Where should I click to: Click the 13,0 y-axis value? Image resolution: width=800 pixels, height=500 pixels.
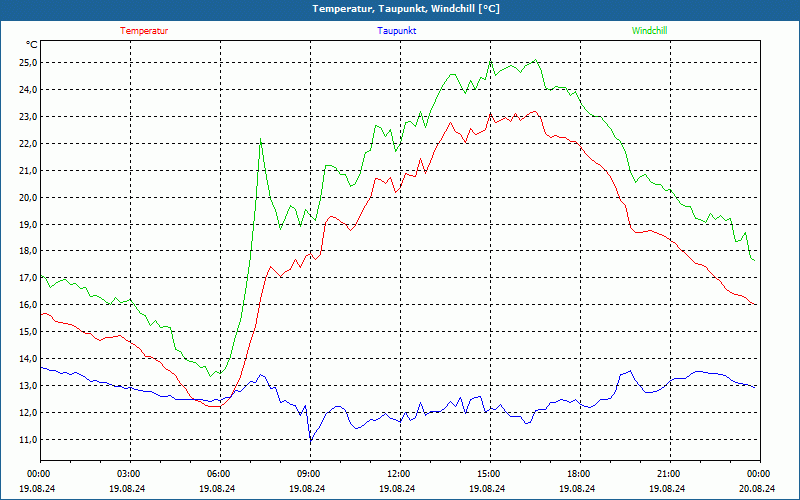pos(28,386)
